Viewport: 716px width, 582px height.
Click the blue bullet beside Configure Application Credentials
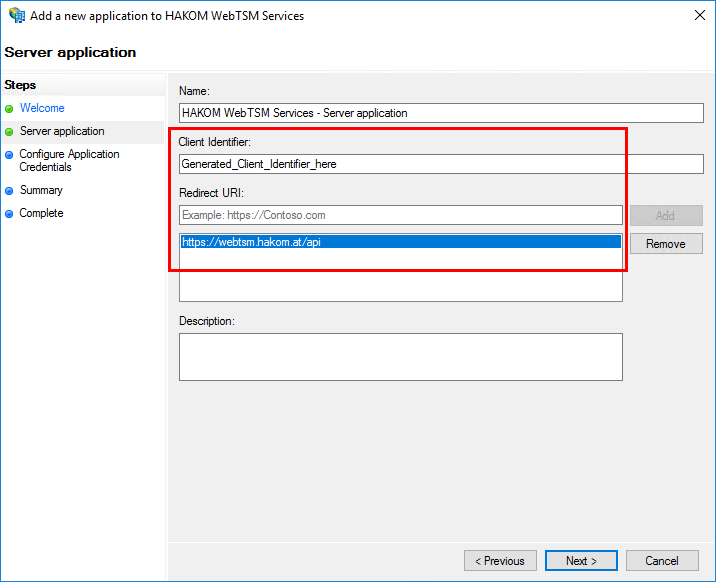pos(9,155)
